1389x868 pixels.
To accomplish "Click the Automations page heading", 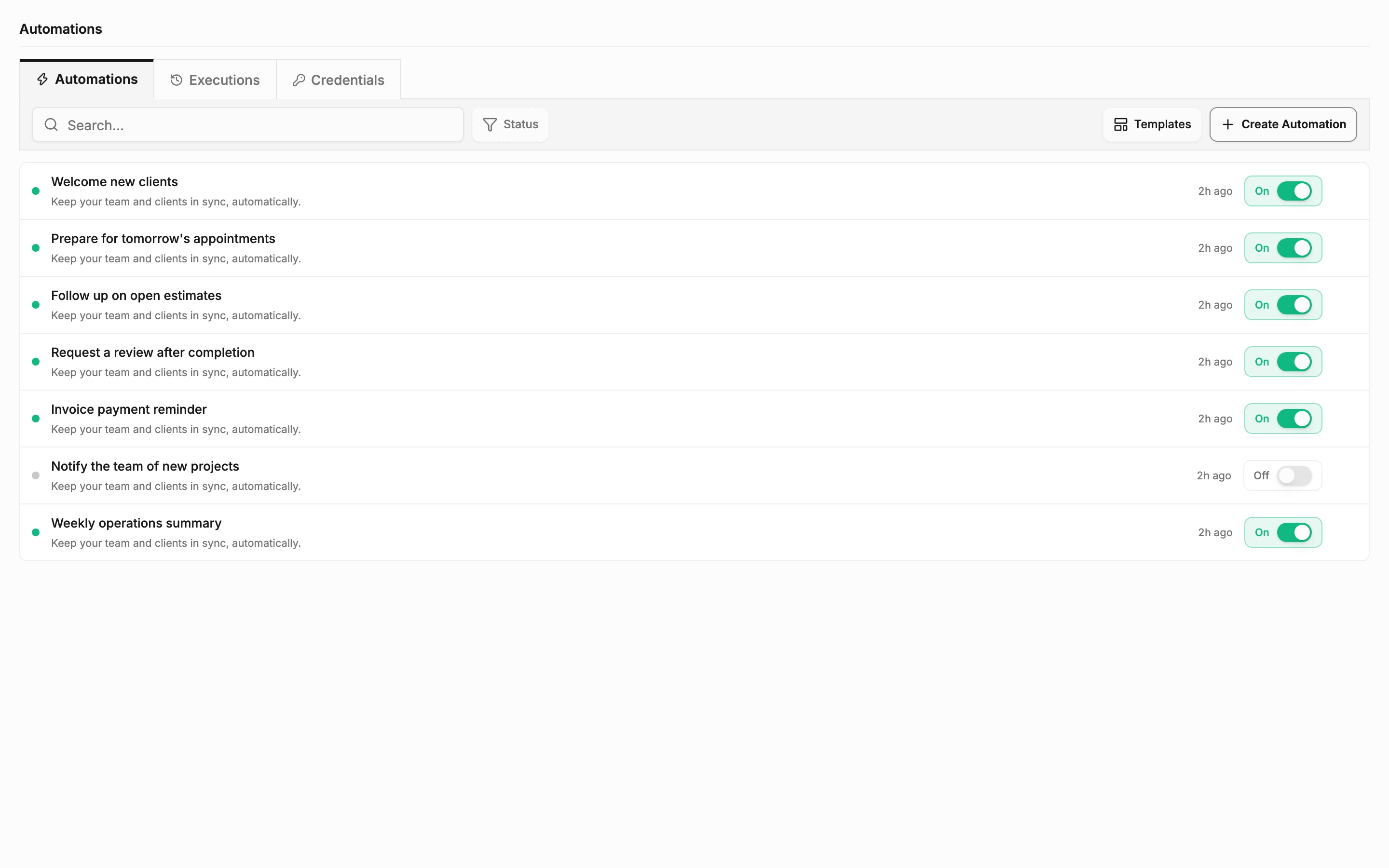I will point(61,29).
